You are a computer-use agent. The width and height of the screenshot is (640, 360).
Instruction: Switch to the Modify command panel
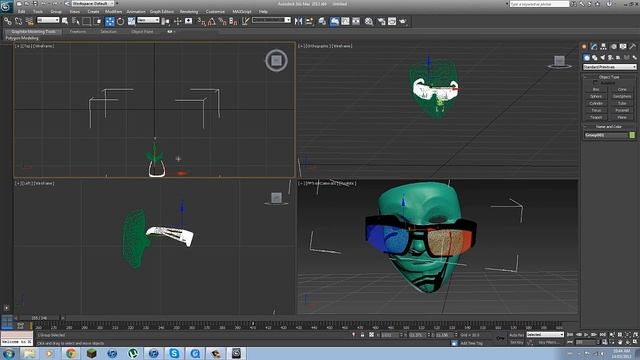click(594, 47)
